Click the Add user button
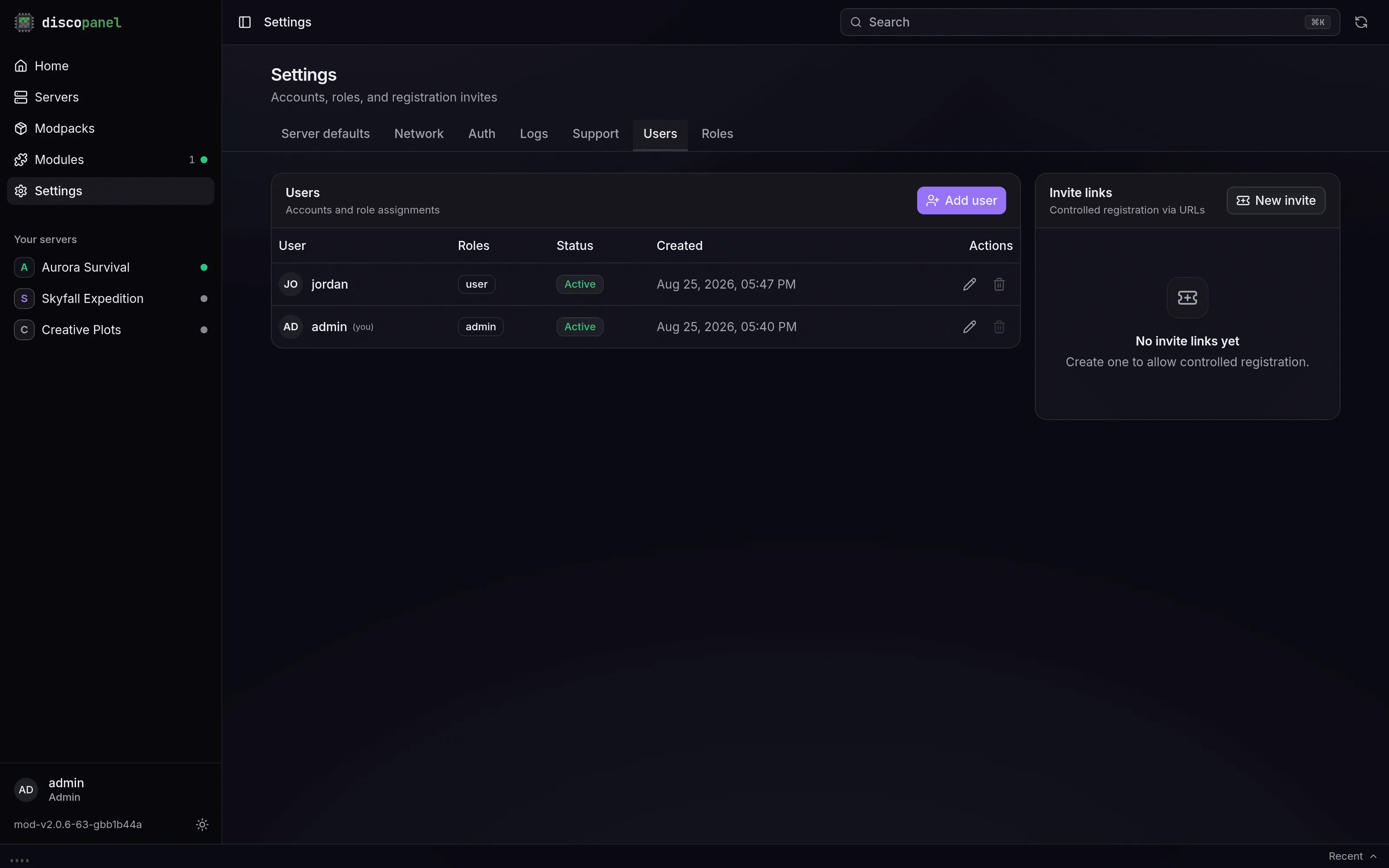The image size is (1389, 868). coord(961,201)
